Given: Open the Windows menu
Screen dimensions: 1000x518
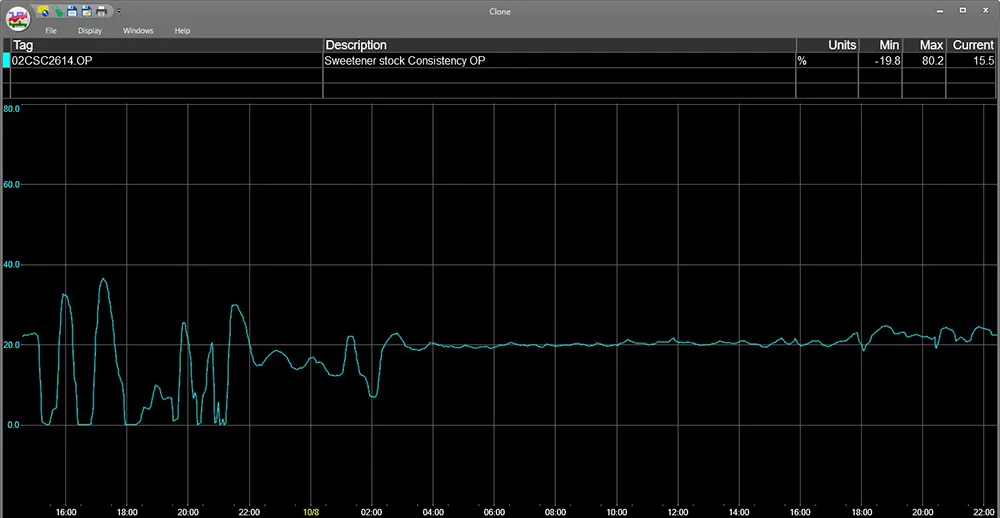Looking at the screenshot, I should pyautogui.click(x=138, y=31).
